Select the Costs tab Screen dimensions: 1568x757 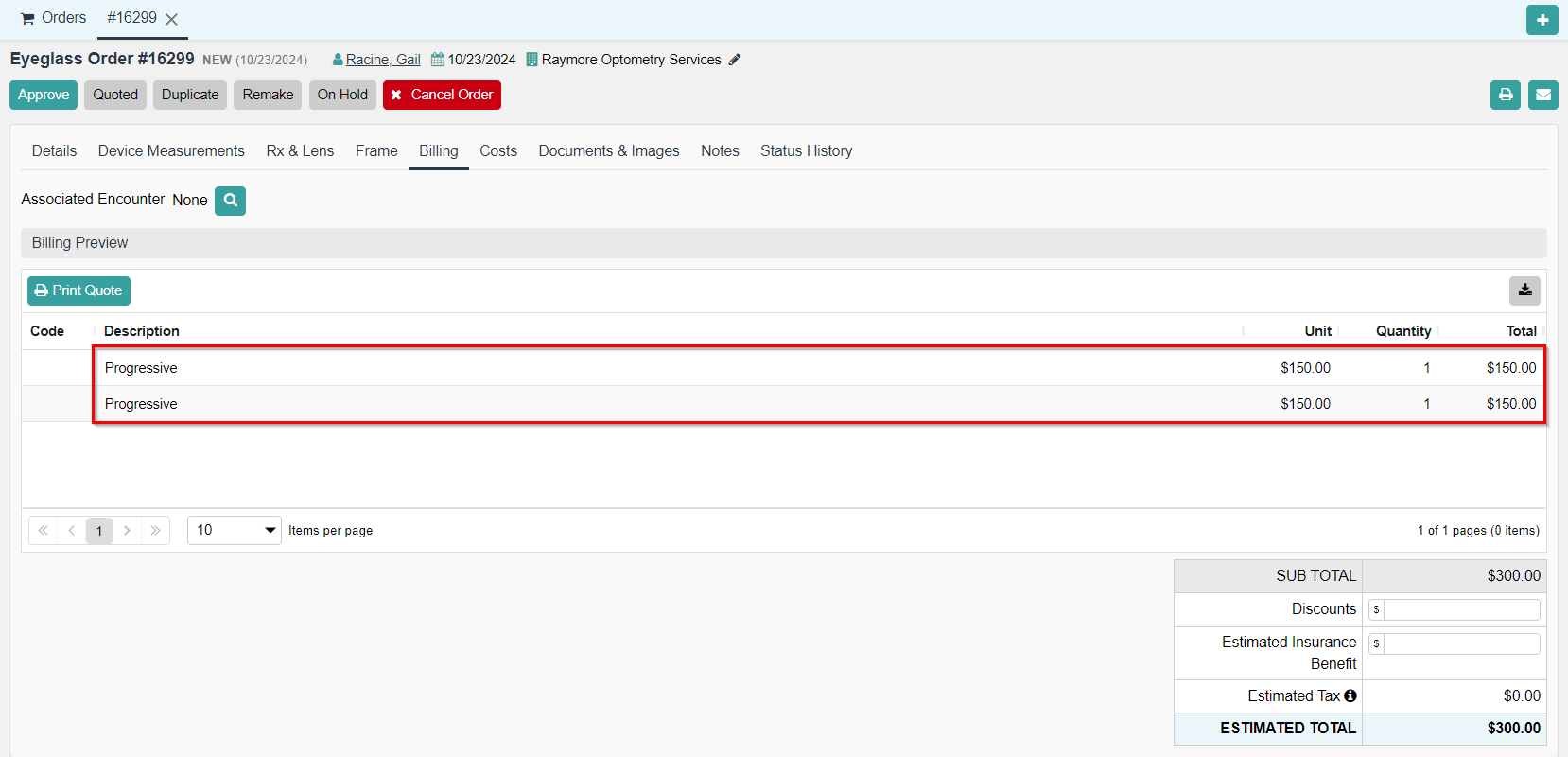[x=497, y=151]
